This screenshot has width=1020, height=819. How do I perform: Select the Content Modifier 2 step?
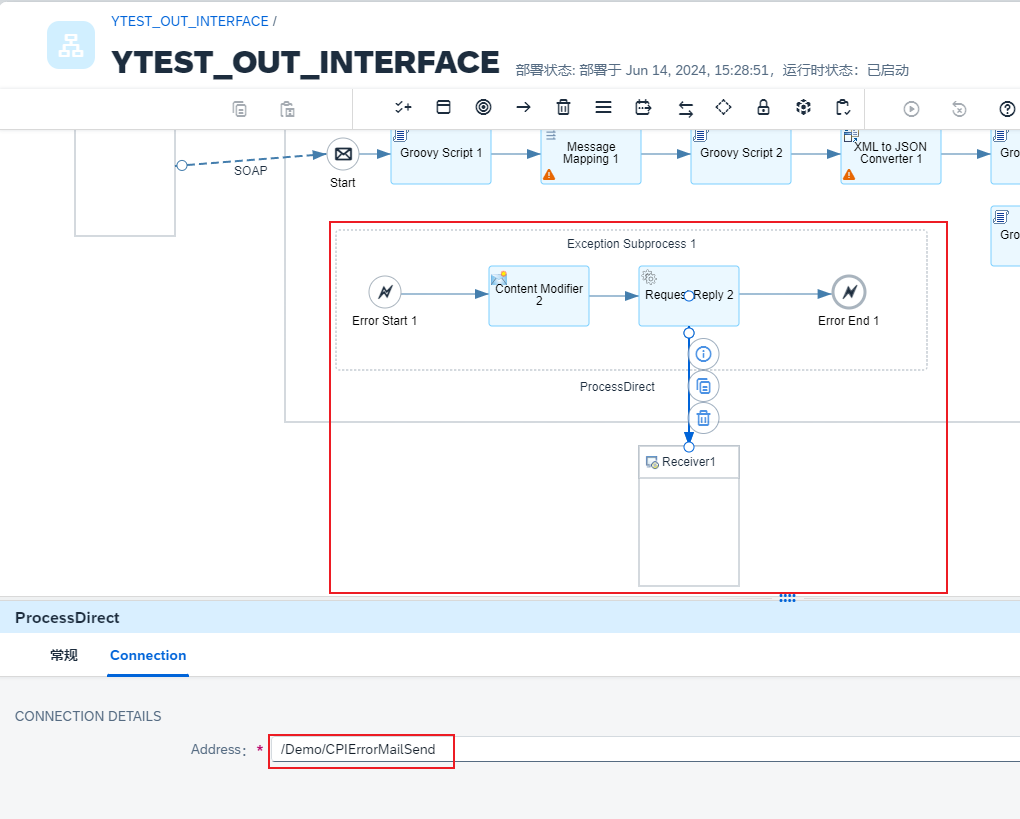[539, 295]
